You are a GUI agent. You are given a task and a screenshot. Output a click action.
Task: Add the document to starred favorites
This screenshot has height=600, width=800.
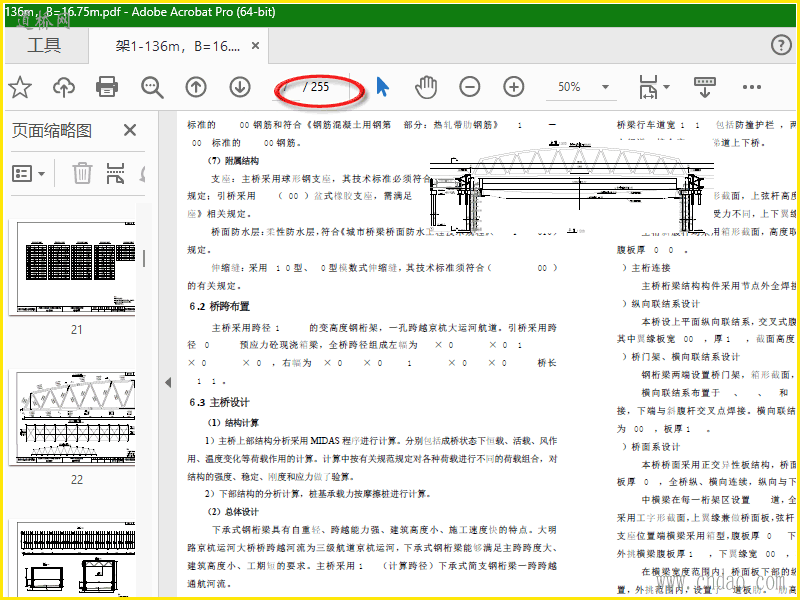(20, 87)
